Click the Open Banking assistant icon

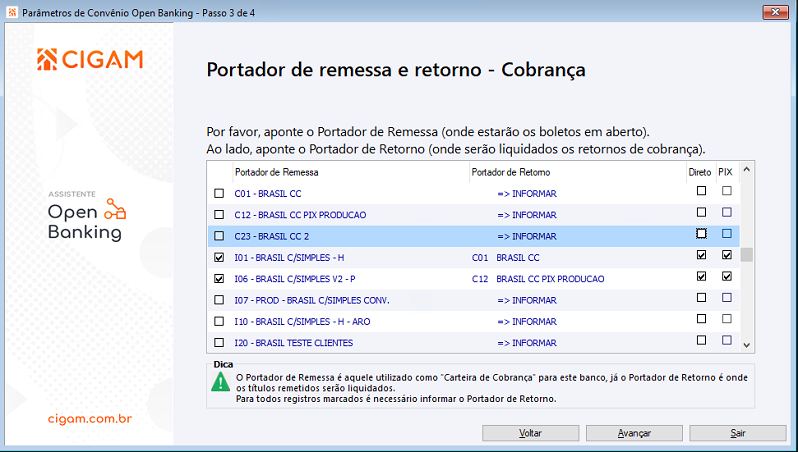(x=116, y=208)
